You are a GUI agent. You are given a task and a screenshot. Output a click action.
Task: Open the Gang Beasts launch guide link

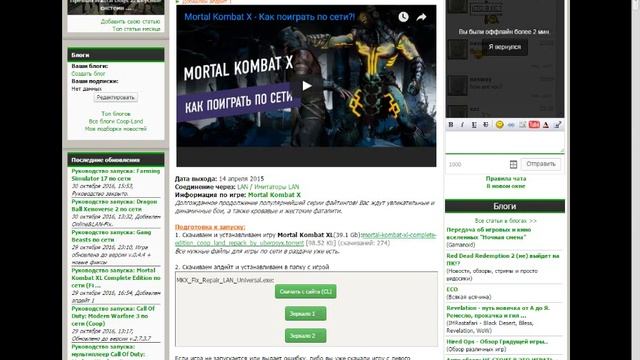[111, 236]
